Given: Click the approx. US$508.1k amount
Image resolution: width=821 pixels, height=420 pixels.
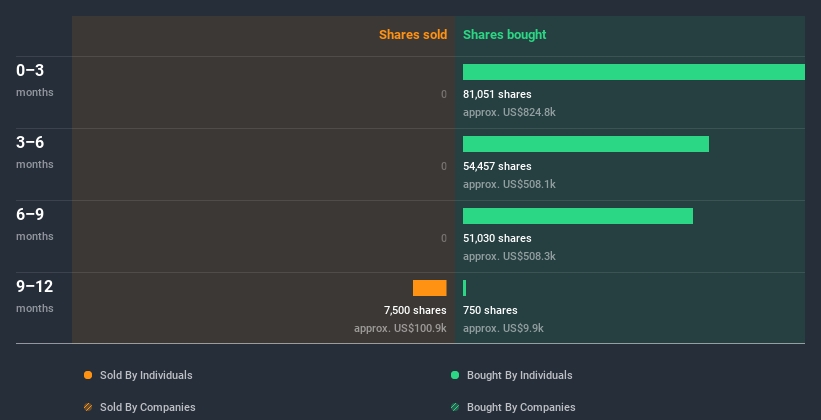Looking at the screenshot, I should tap(509, 184).
